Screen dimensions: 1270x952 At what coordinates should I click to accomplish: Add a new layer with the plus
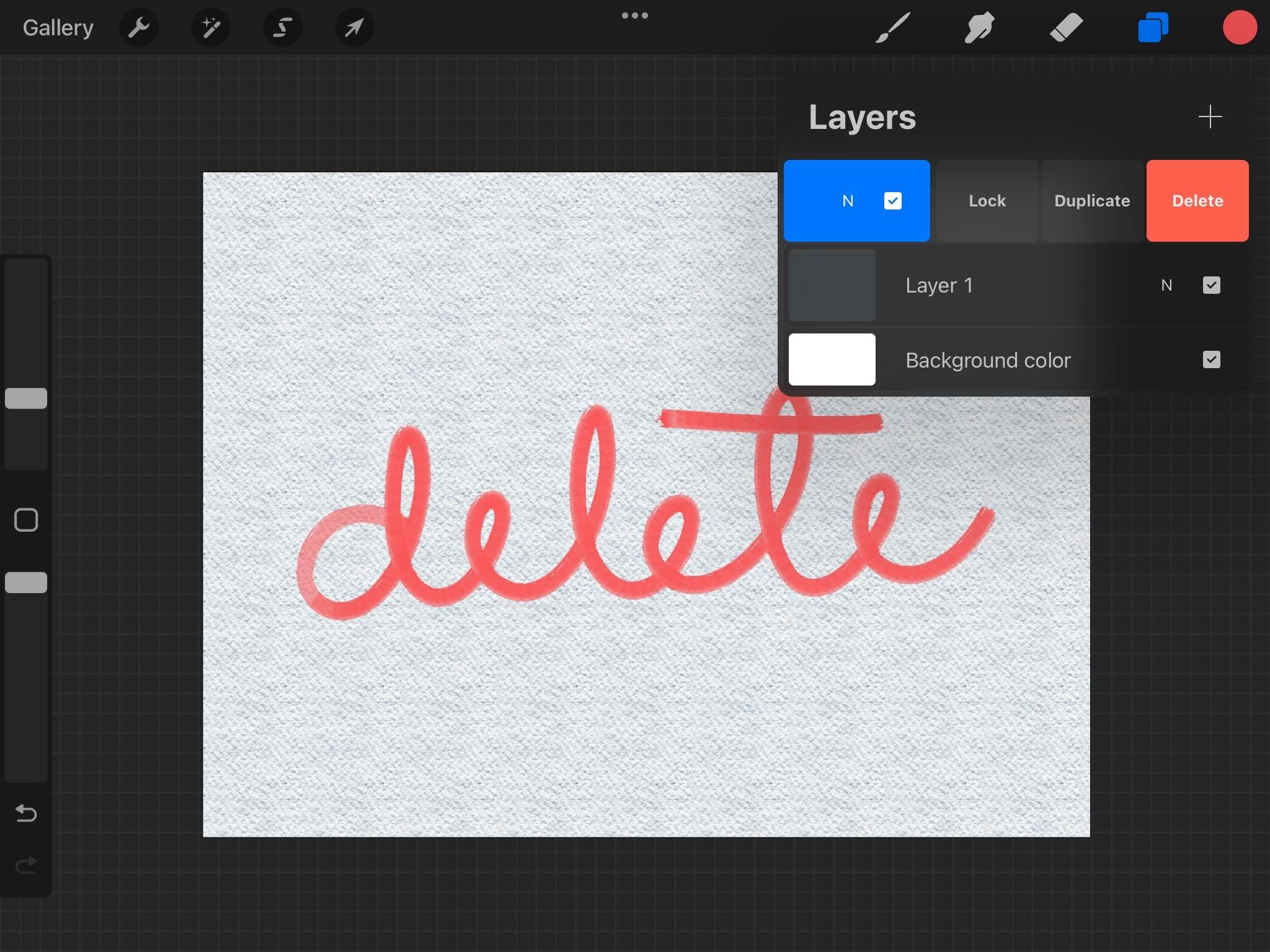[1209, 117]
